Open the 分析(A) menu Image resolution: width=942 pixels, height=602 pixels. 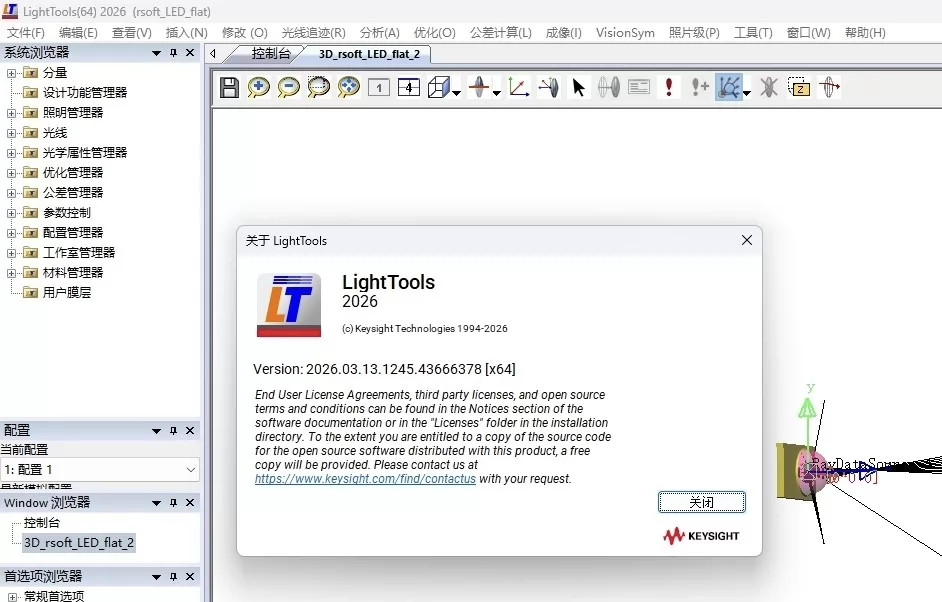pyautogui.click(x=380, y=32)
